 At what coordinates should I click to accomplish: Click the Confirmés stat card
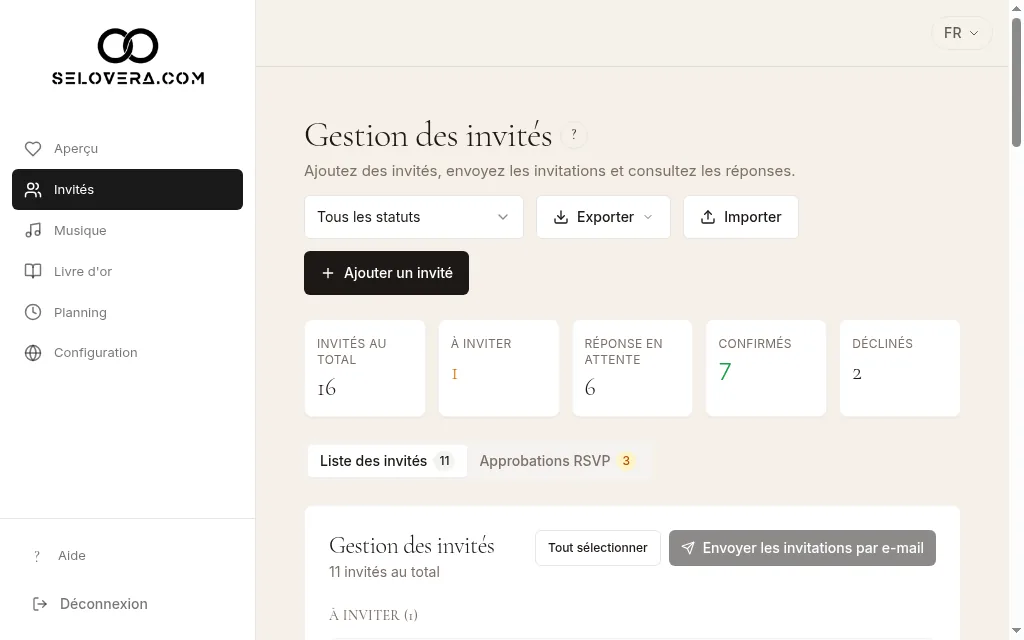(x=766, y=368)
